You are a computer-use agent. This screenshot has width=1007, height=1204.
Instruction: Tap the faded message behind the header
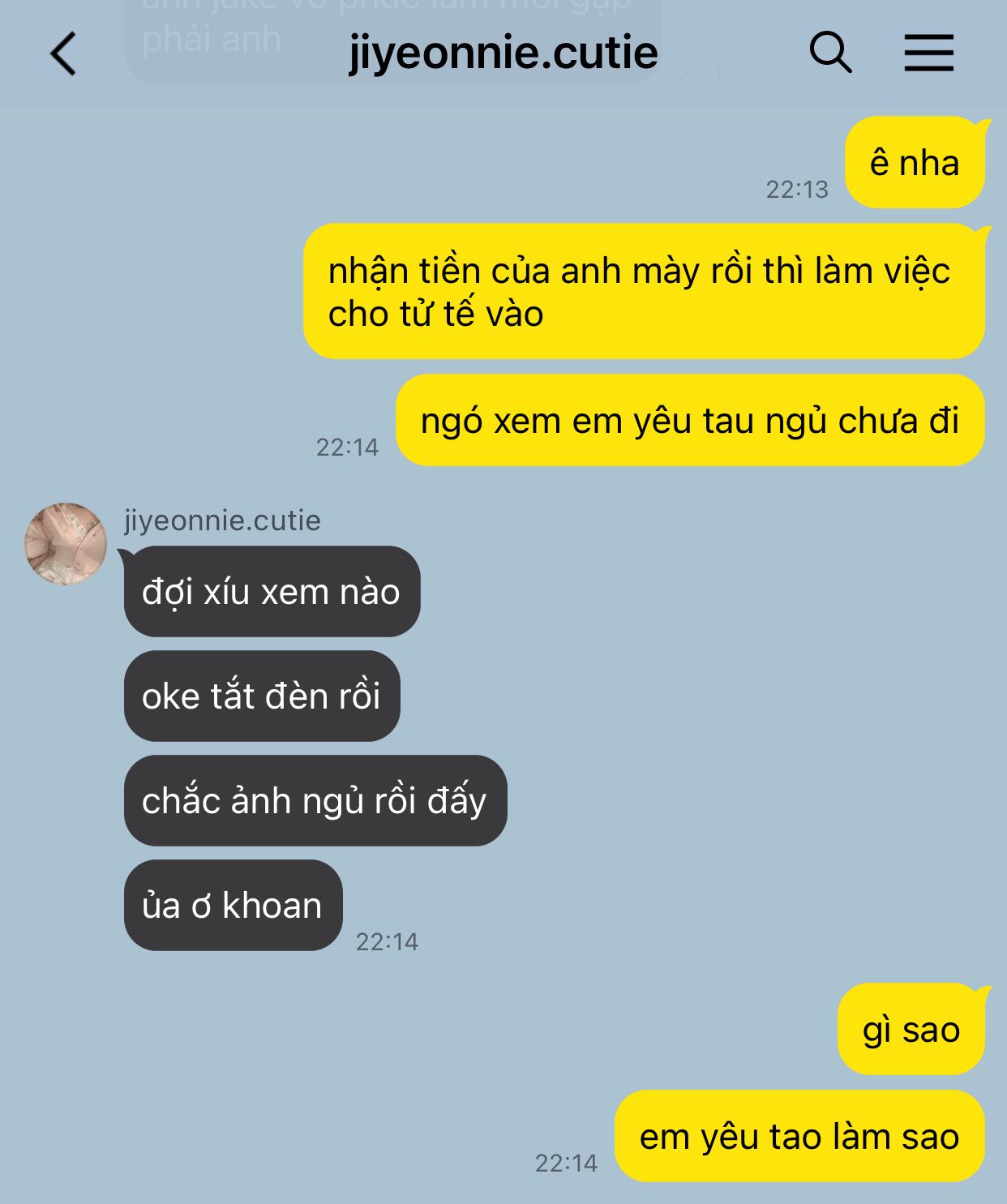tap(392, 39)
